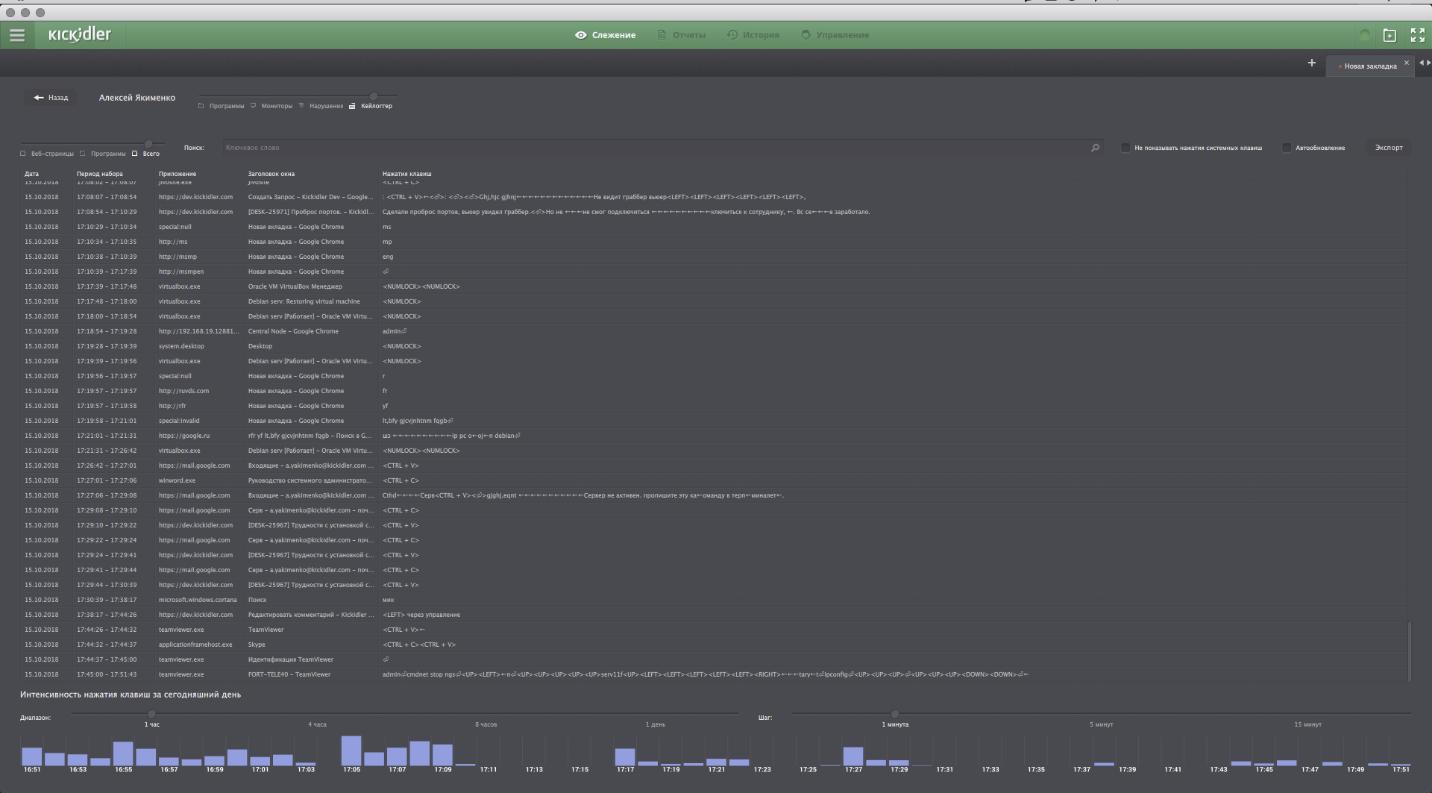Select the Debian serv: Restoring virtual machine row
Viewport: 1432px width, 793px height.
[x=712, y=301]
